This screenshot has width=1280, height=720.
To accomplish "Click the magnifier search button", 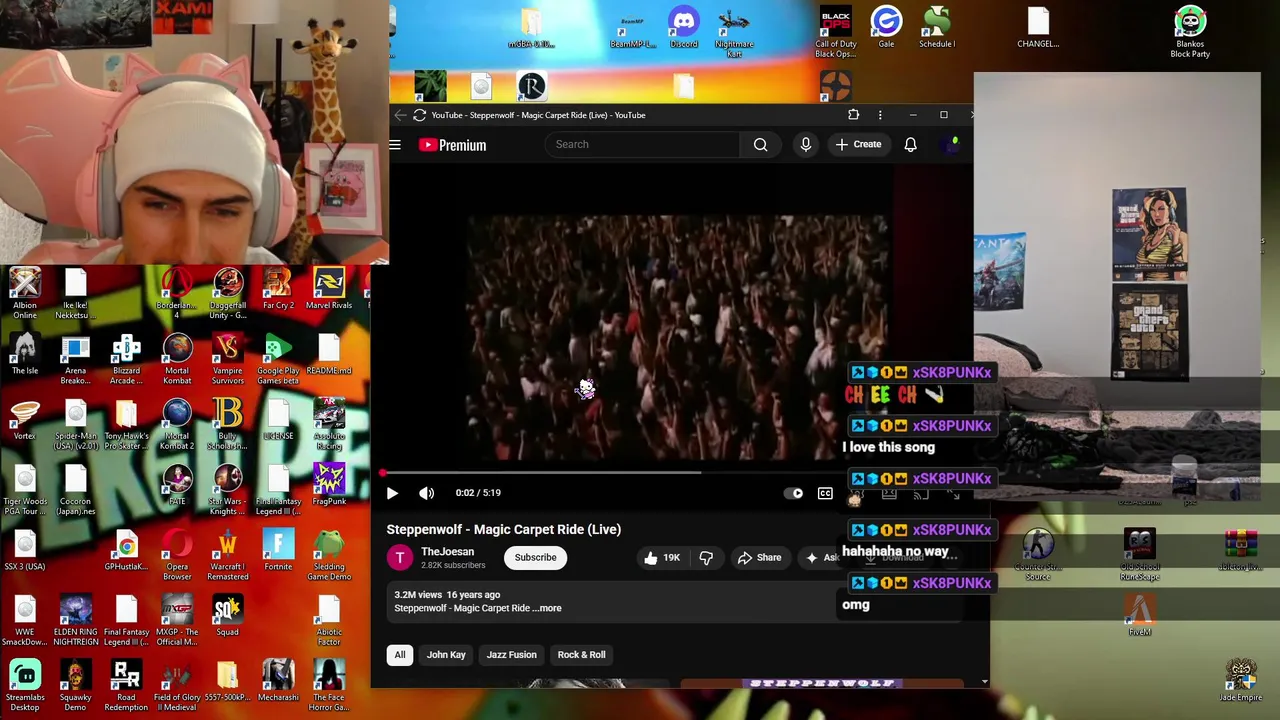I will pyautogui.click(x=761, y=144).
